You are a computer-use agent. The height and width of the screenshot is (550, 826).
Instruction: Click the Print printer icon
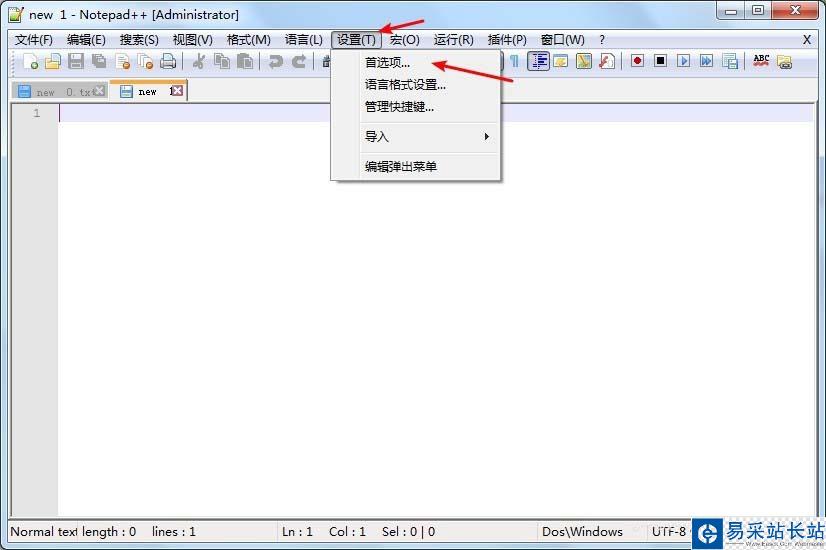168,62
